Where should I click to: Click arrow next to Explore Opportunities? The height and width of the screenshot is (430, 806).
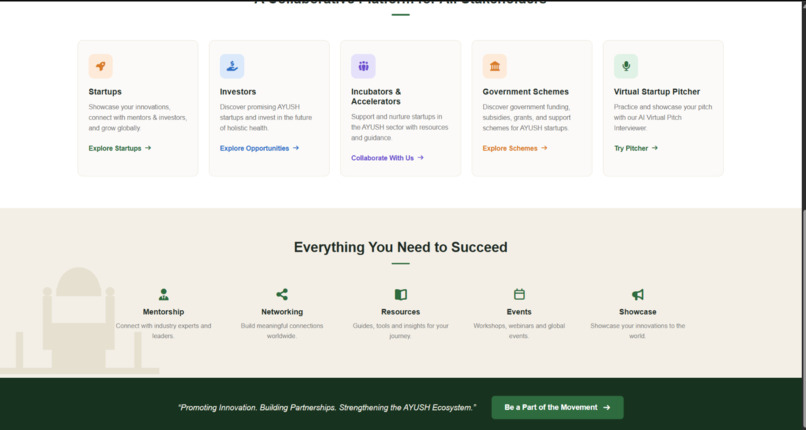(296, 148)
